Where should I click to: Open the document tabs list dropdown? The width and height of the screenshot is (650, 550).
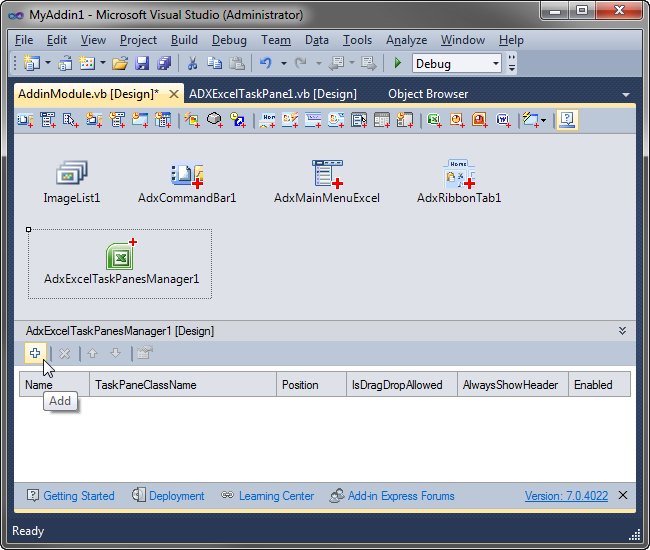click(626, 95)
